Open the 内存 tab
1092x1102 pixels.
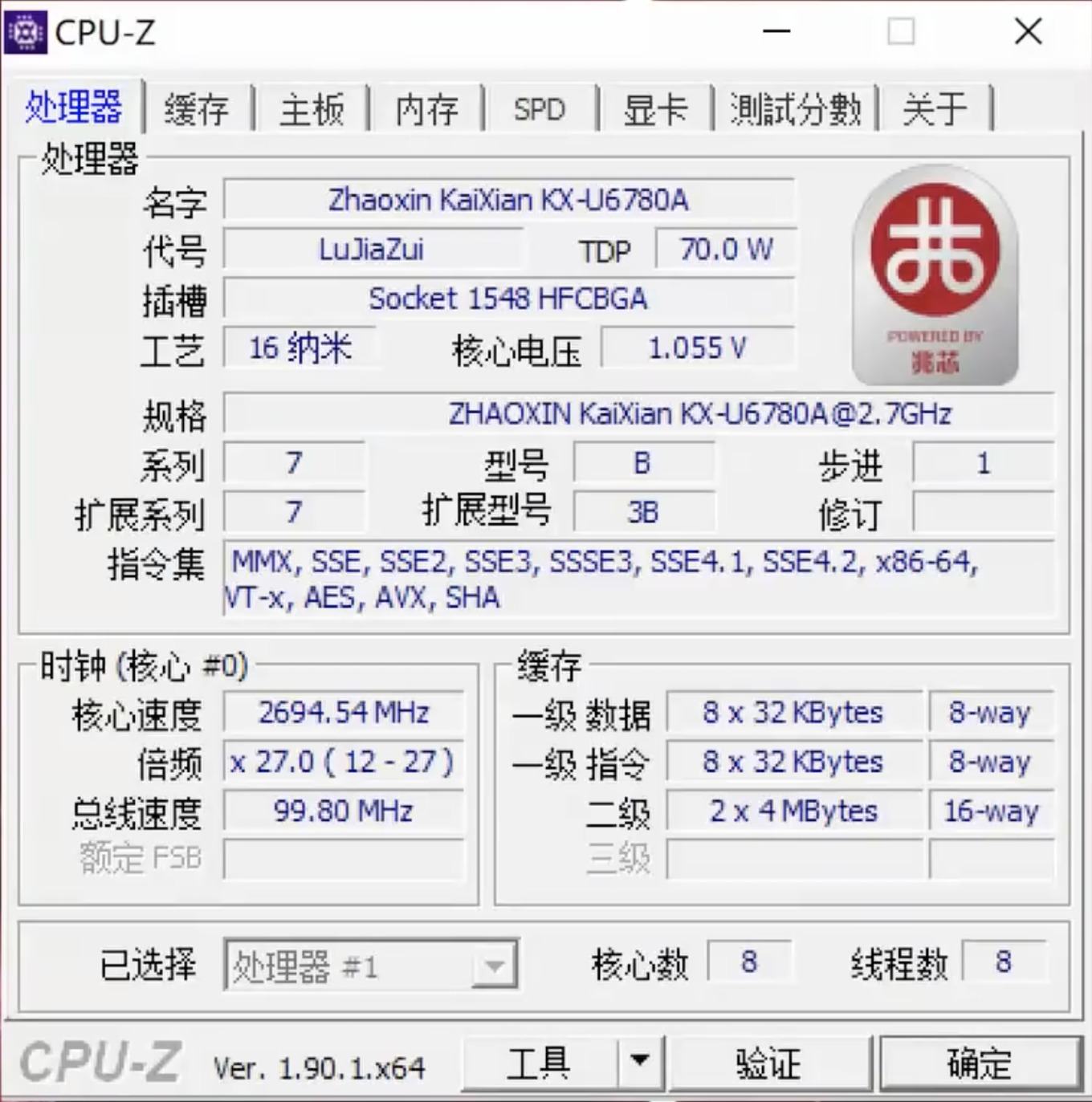point(427,108)
